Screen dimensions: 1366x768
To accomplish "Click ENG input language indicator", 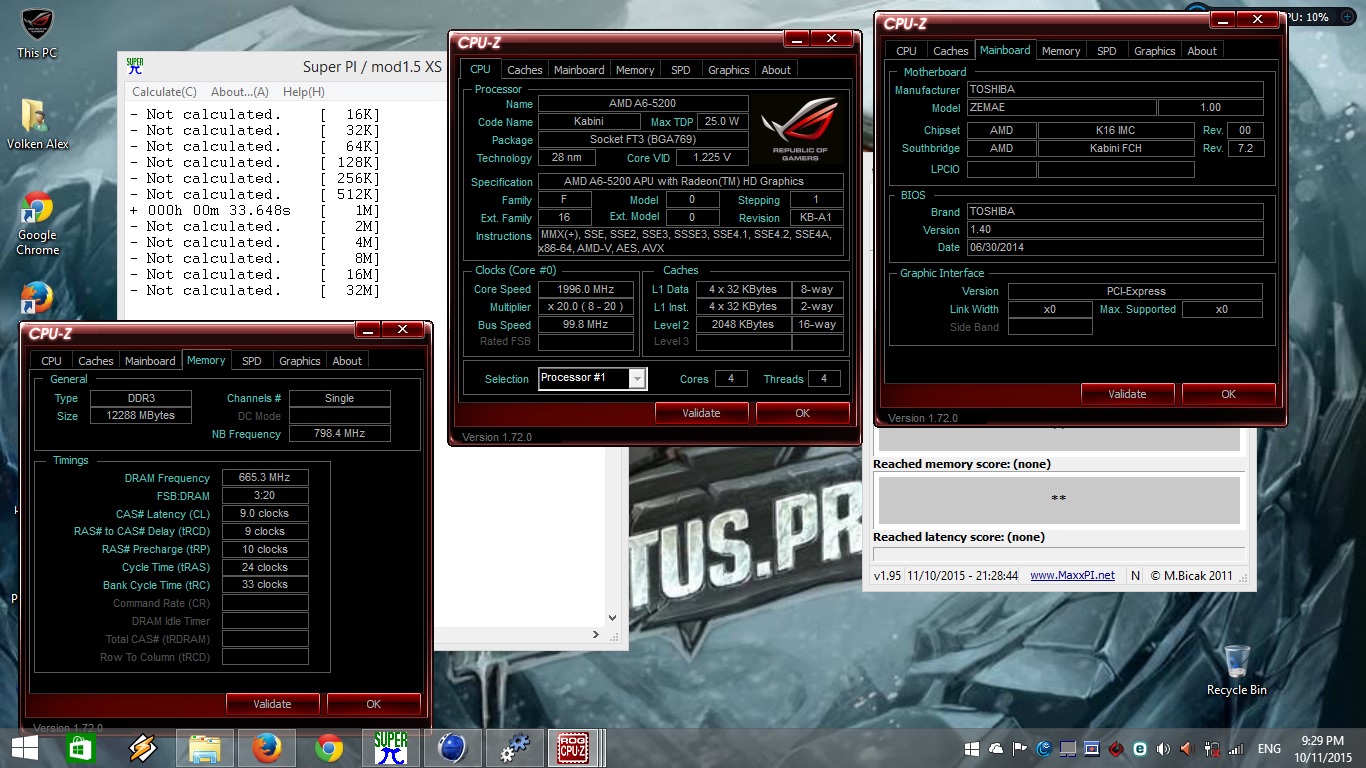I will point(1269,749).
